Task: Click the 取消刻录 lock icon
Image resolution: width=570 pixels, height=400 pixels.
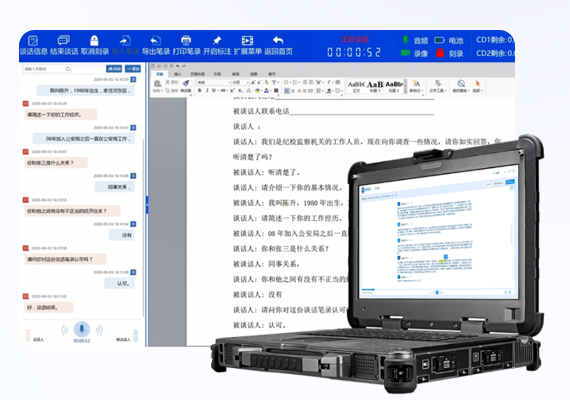Action: tap(94, 40)
